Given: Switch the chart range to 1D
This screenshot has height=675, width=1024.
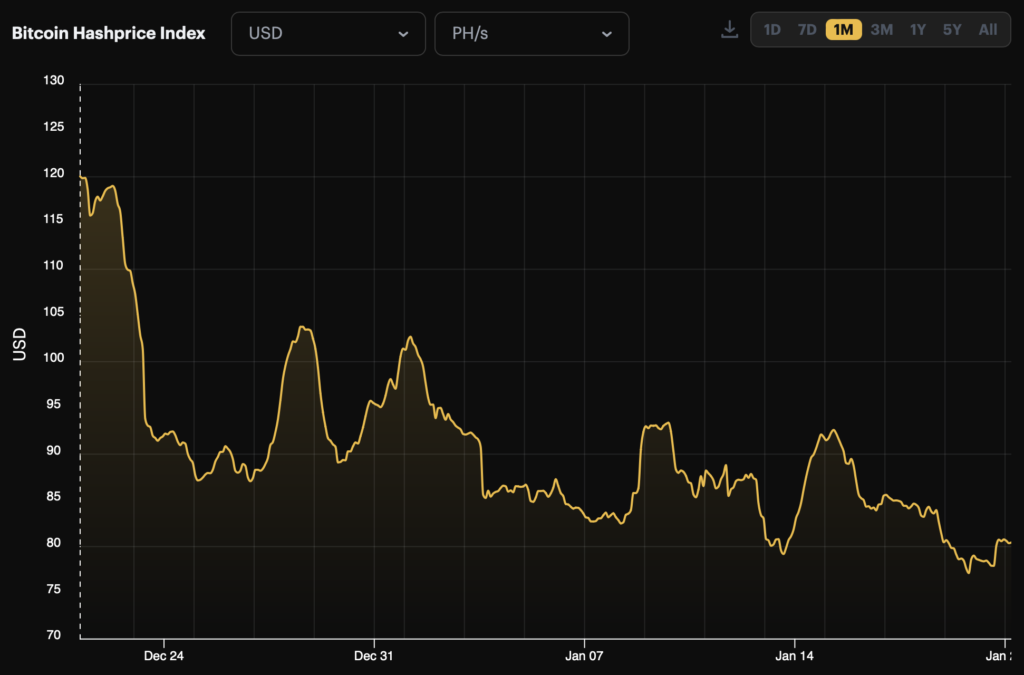Looking at the screenshot, I should tap(772, 30).
